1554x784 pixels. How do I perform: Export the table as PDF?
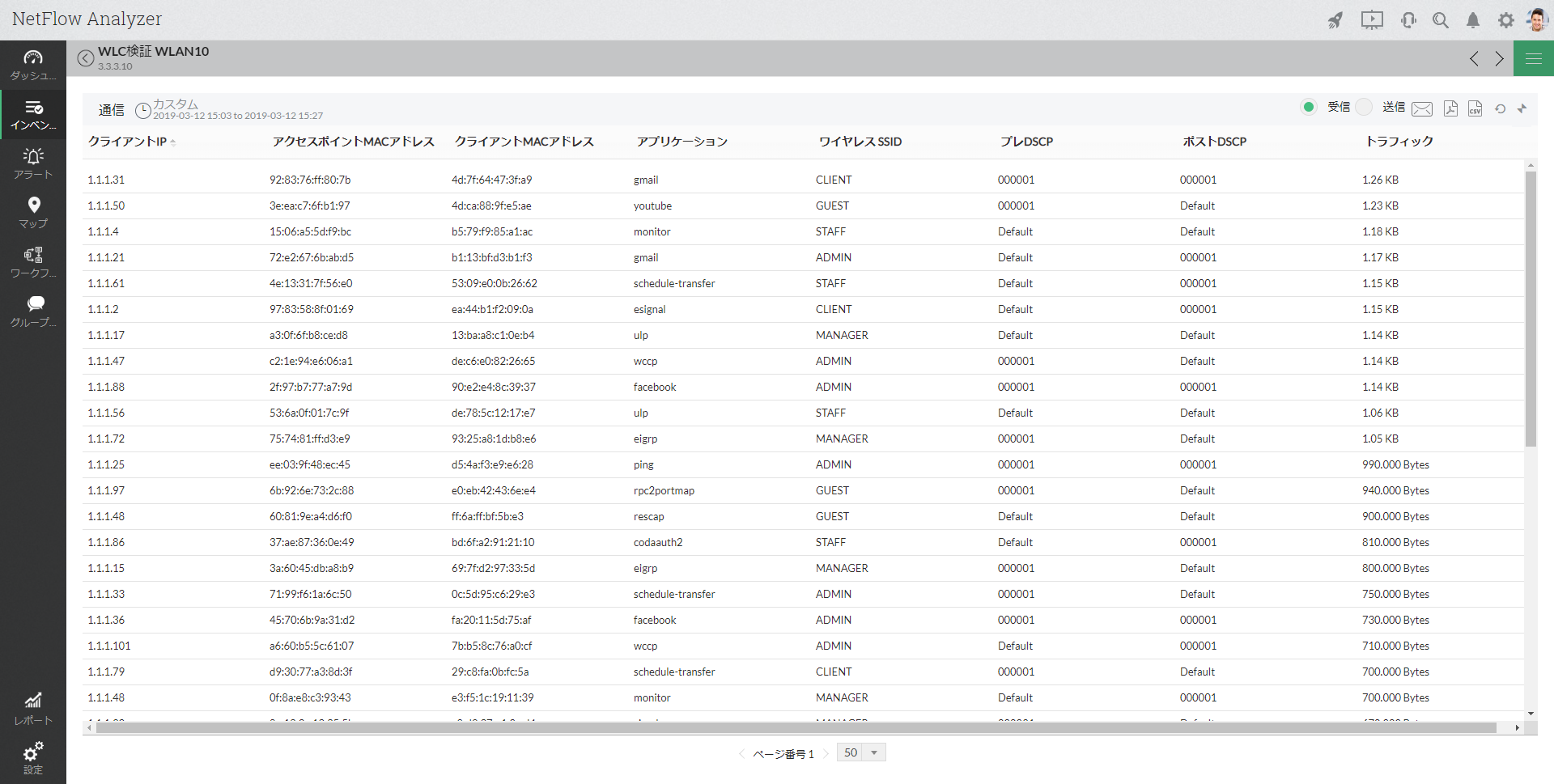(x=1450, y=108)
